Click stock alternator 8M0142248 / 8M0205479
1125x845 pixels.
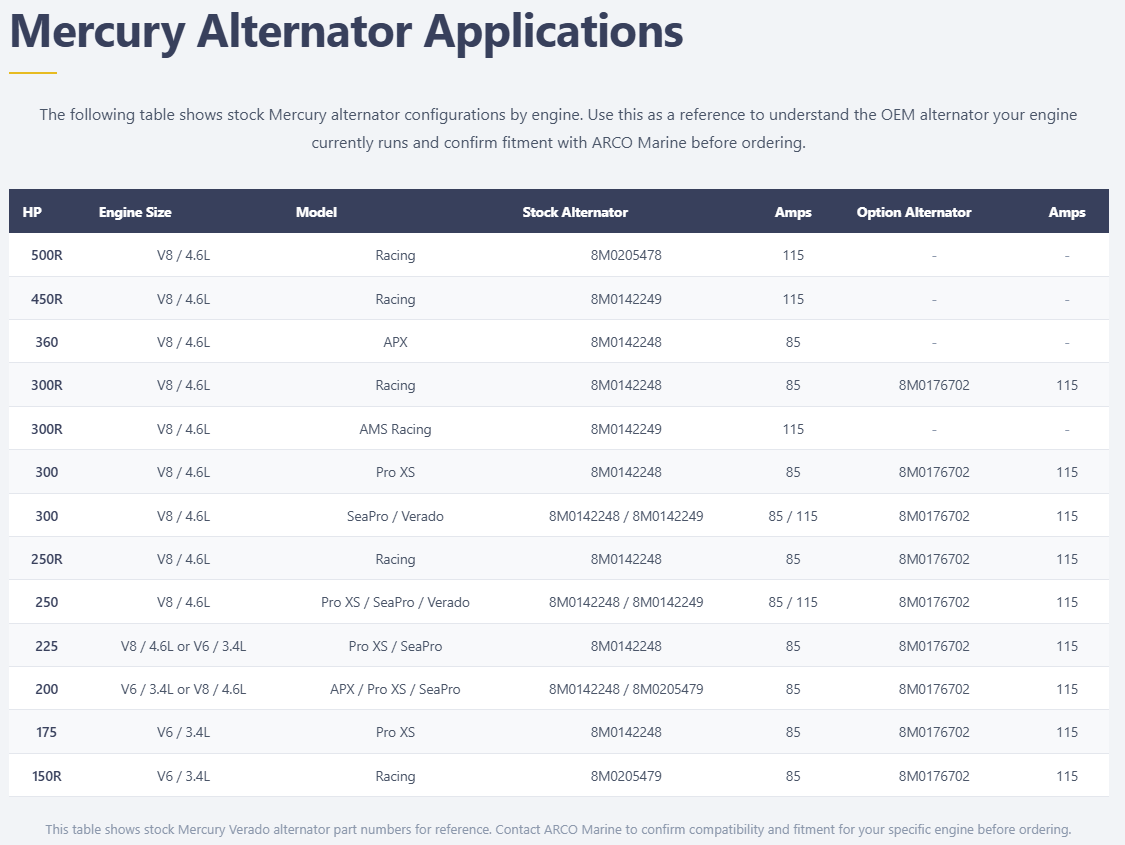click(626, 689)
